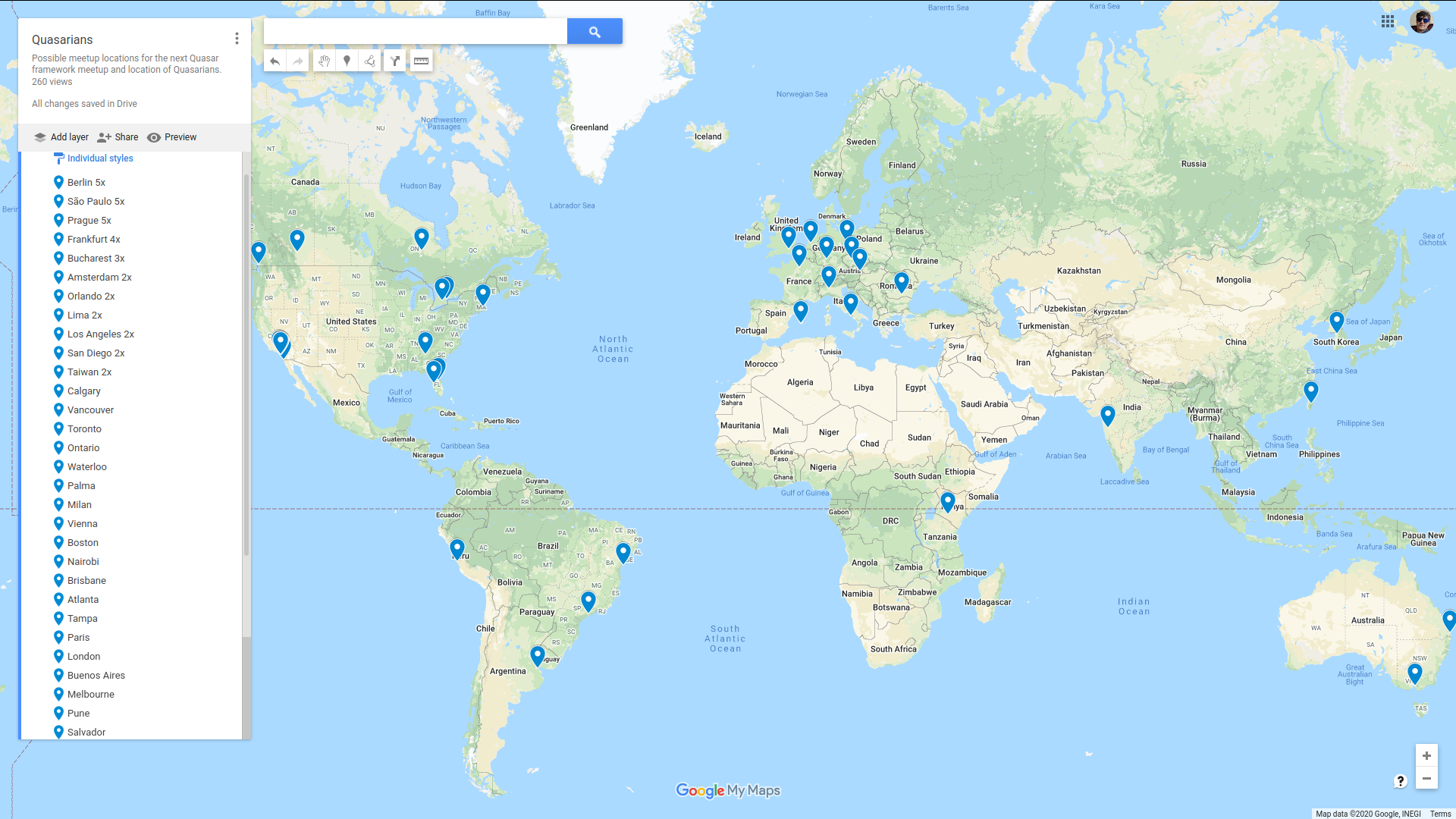Undo the last map edit
The width and height of the screenshot is (1456, 819).
tap(275, 61)
